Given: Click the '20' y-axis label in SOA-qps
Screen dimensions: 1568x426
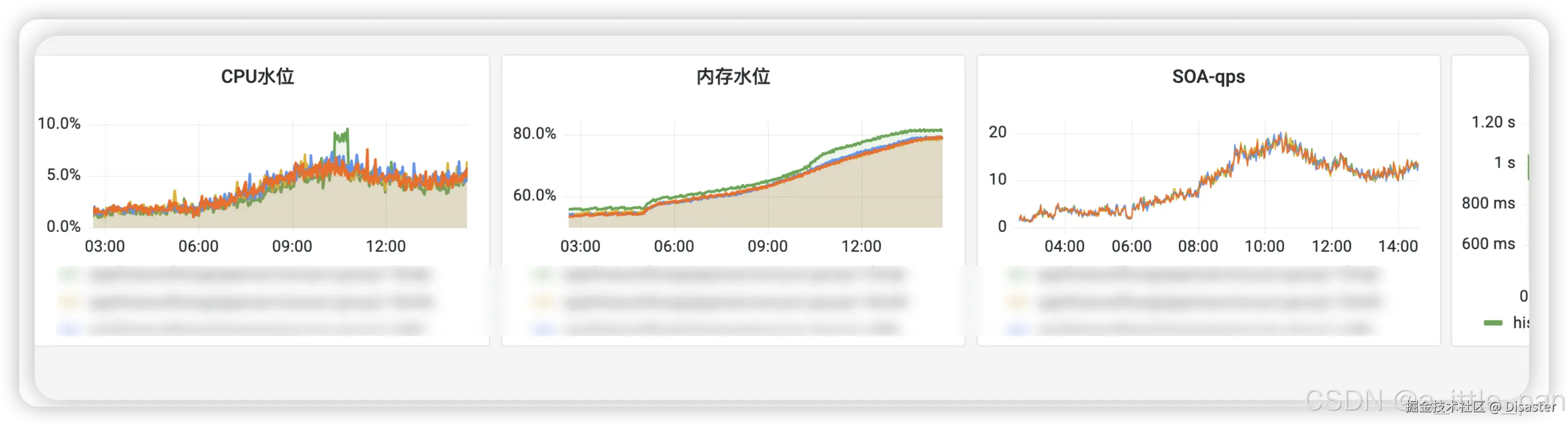Looking at the screenshot, I should (998, 132).
